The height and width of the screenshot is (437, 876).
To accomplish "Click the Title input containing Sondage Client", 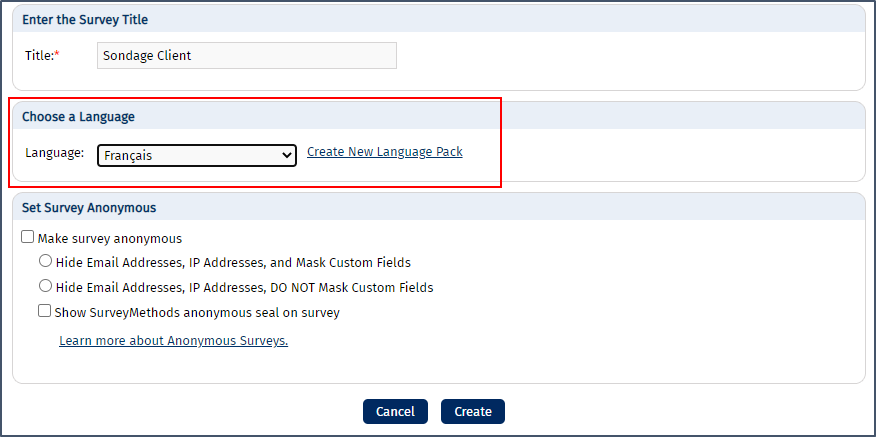I will click(x=246, y=56).
